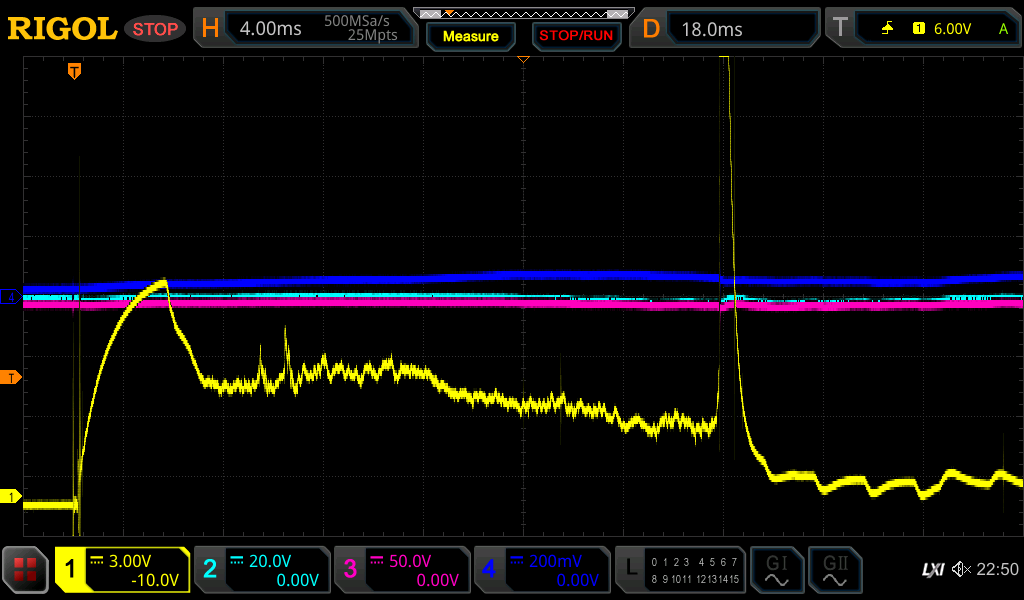Click the RIGOL logo
The height and width of the screenshot is (600, 1024).
point(62,29)
